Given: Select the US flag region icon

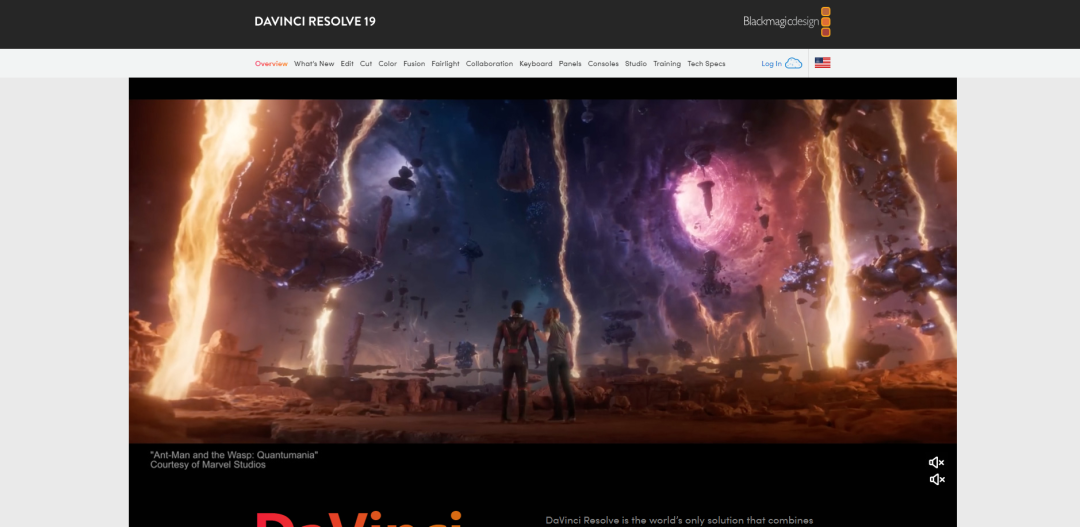Looking at the screenshot, I should click(x=822, y=63).
